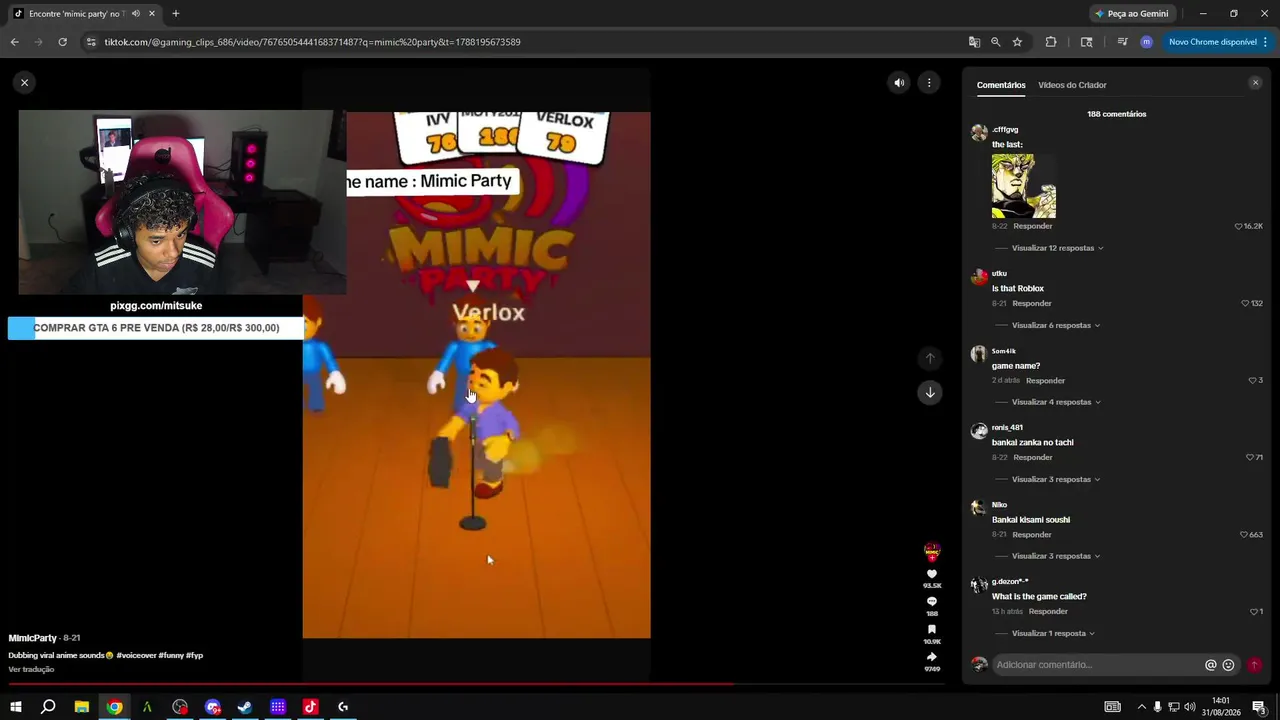This screenshot has height=720, width=1280.
Task: Open the Windows Start menu
Action: (15, 707)
